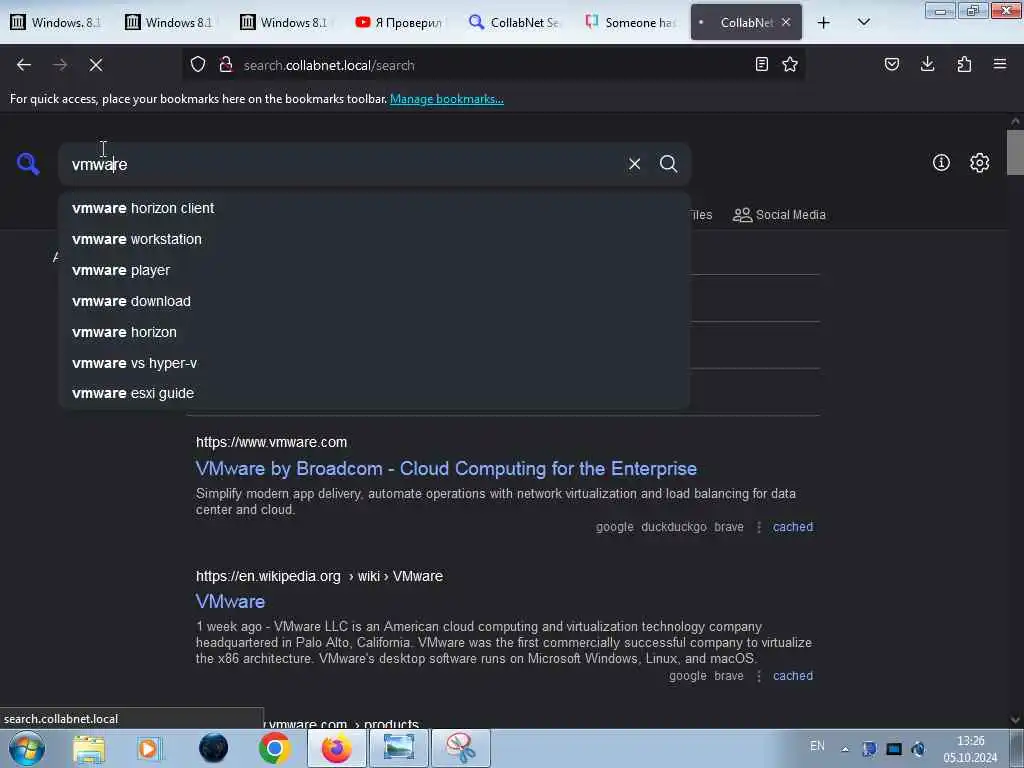This screenshot has width=1024, height=768.
Task: Choose suggestion vmware esxi guide
Action: [374, 393]
